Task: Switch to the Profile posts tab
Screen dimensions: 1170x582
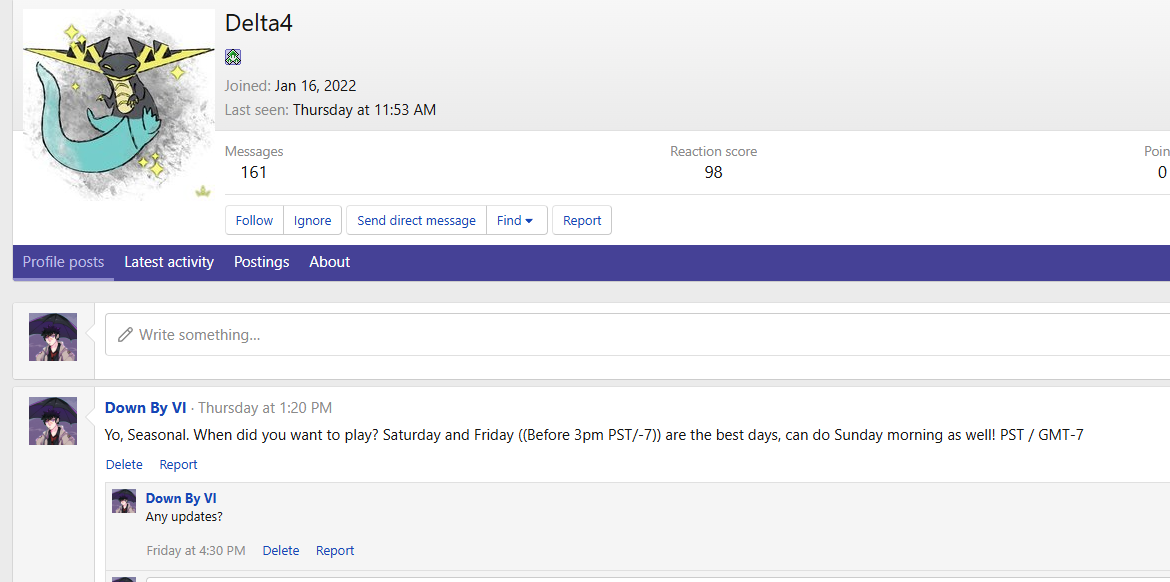Action: (63, 262)
